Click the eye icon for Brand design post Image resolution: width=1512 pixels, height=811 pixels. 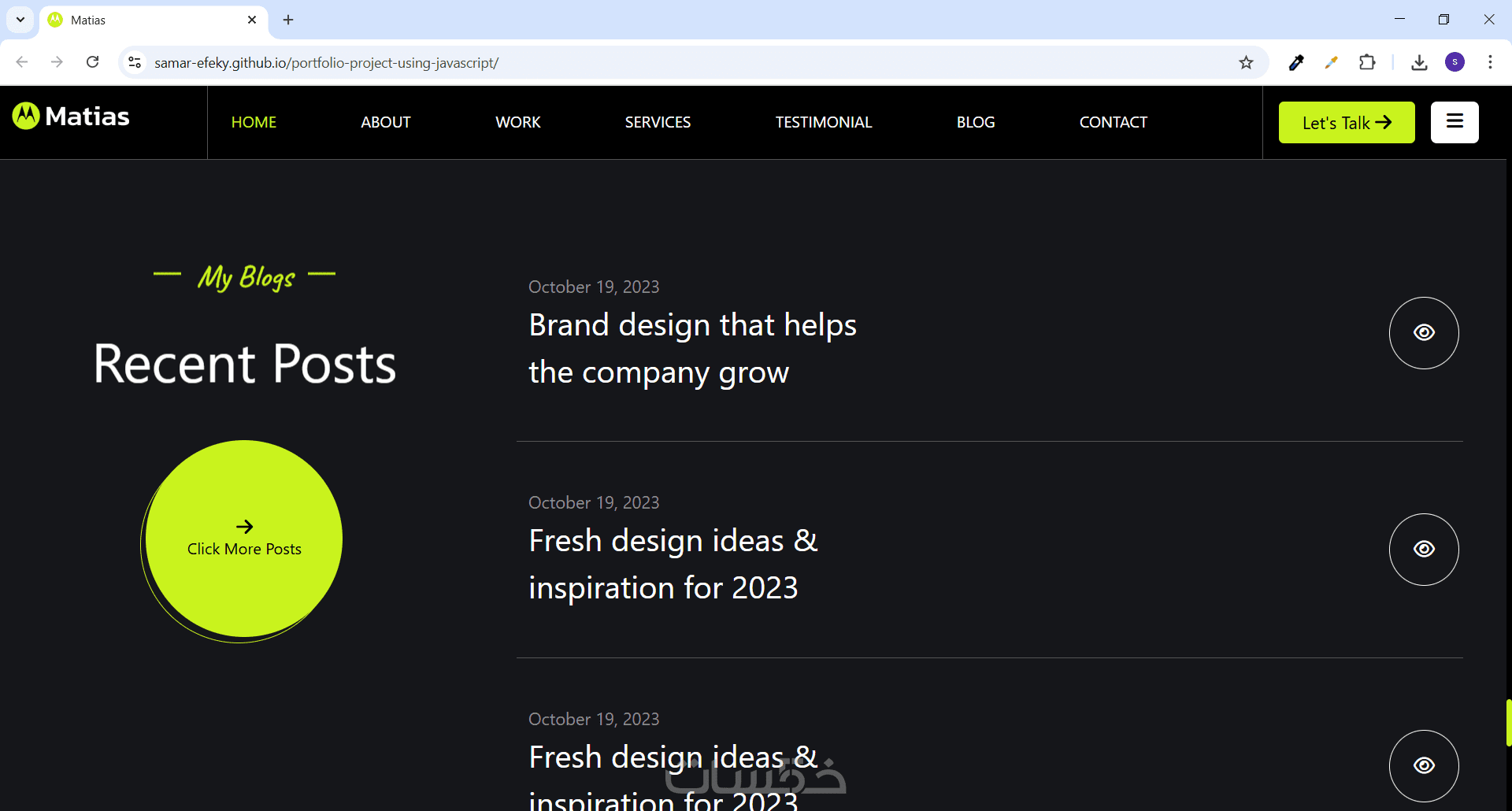point(1423,333)
